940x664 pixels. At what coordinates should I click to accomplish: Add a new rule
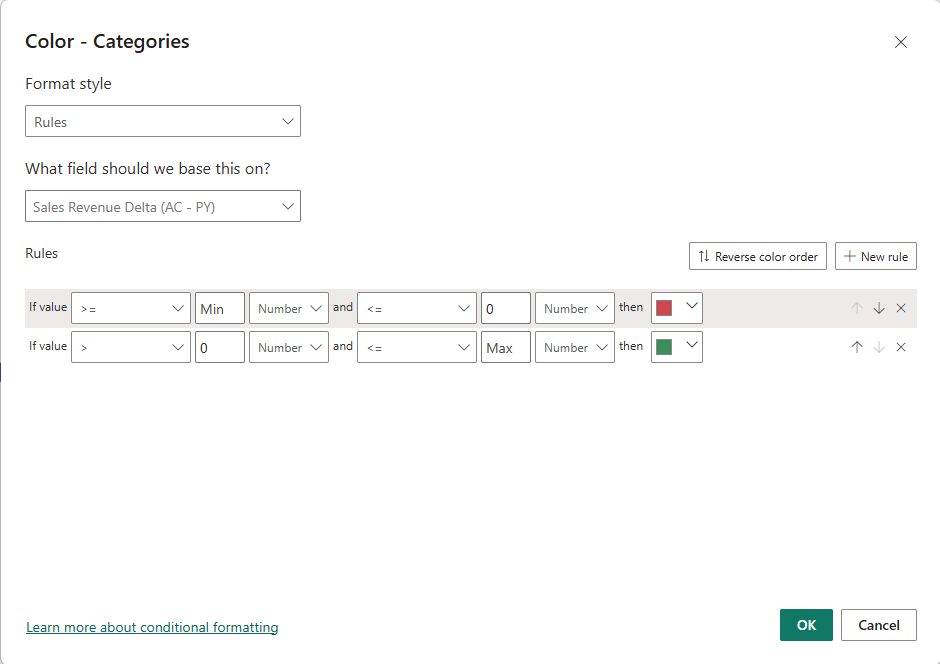(x=876, y=256)
